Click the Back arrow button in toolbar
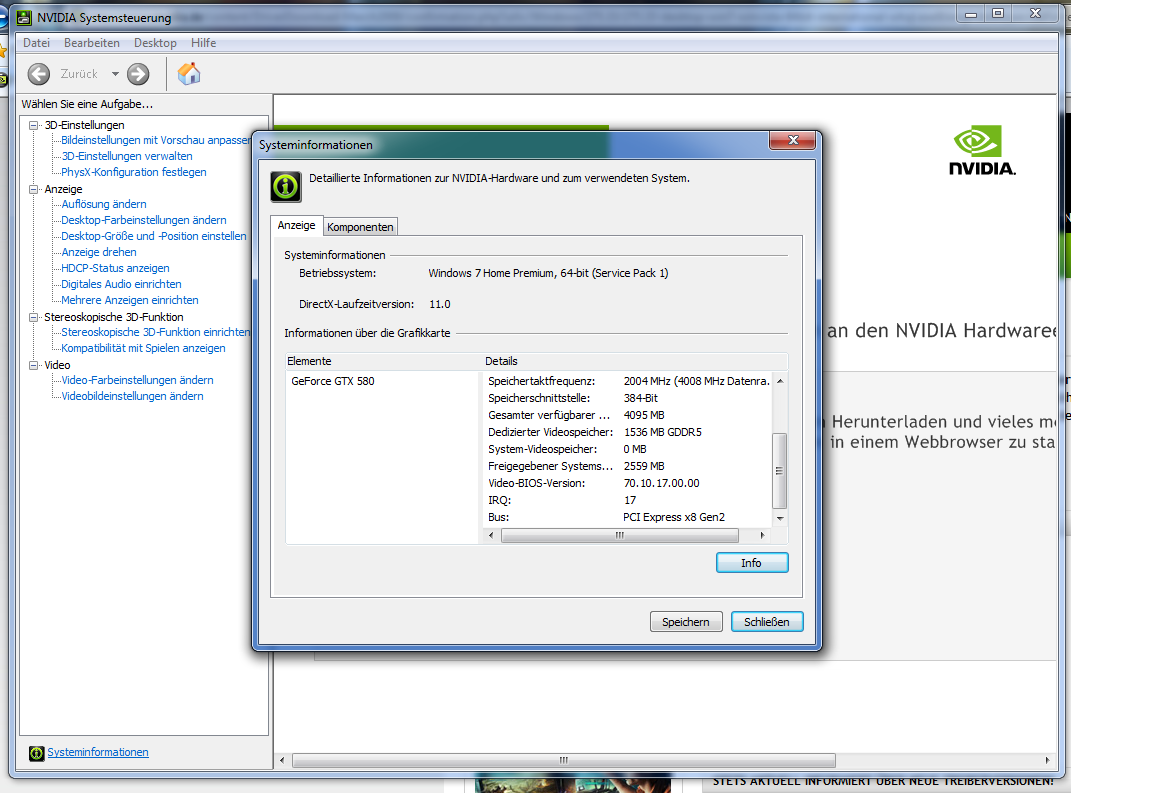Image resolution: width=1152 pixels, height=793 pixels. tap(39, 74)
